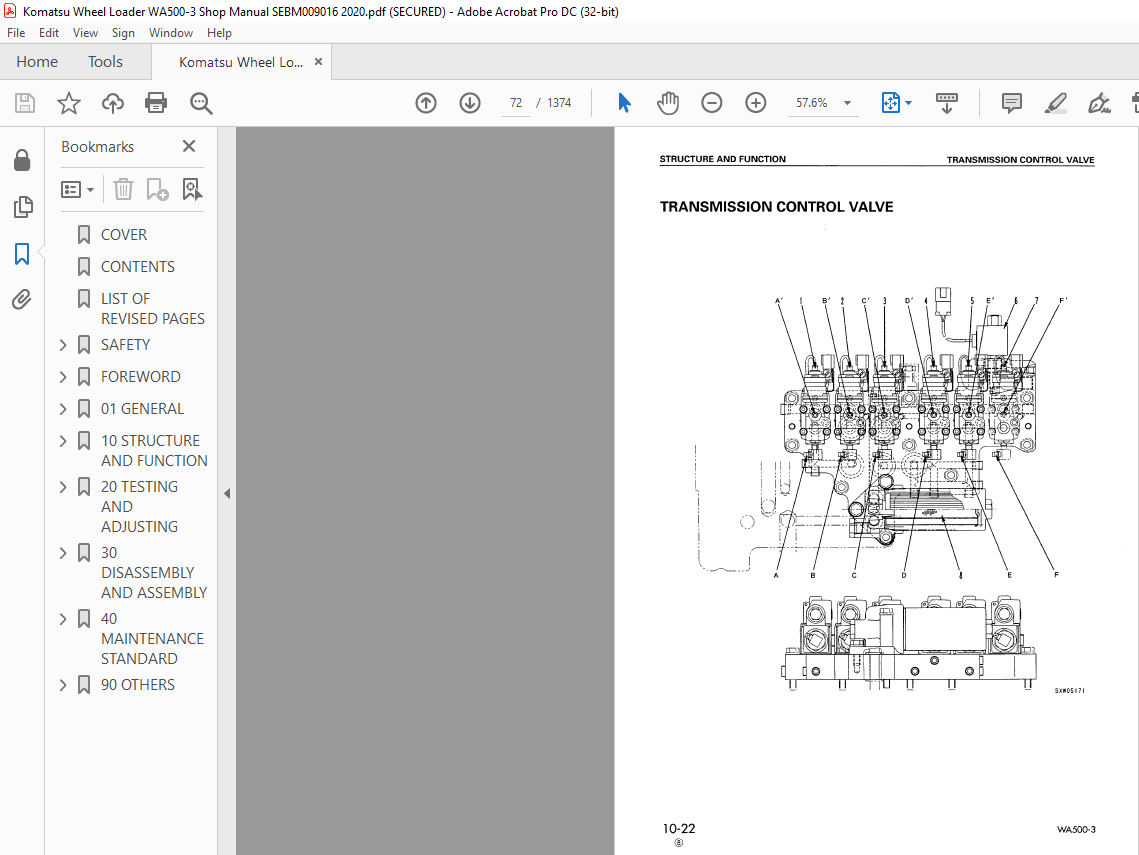Add a new bookmark icon
Screen dimensions: 1139x855
157,190
